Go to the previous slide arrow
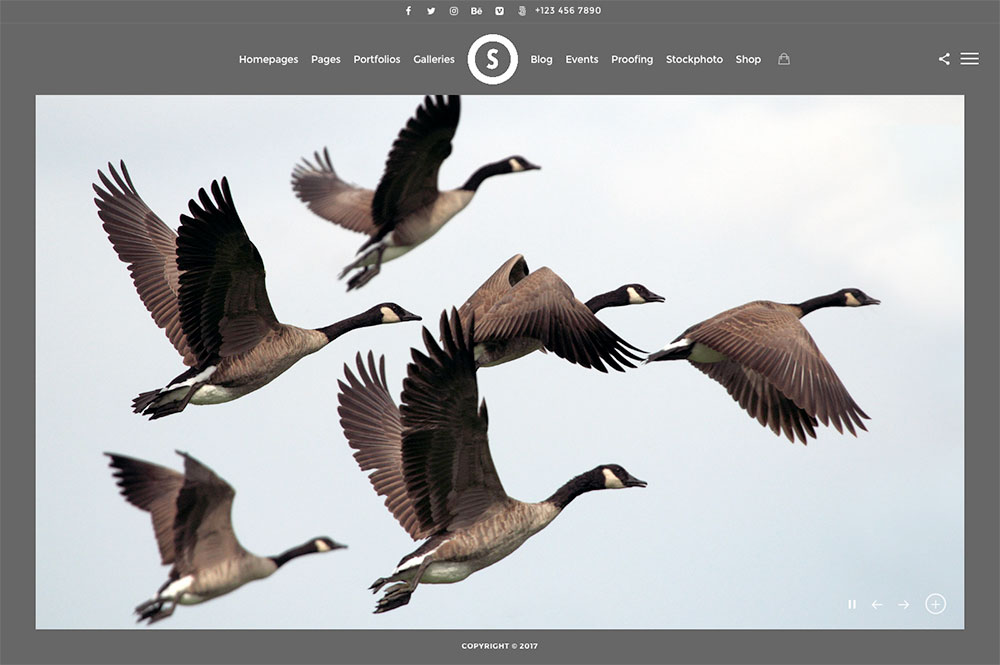The image size is (1000, 665). point(877,604)
